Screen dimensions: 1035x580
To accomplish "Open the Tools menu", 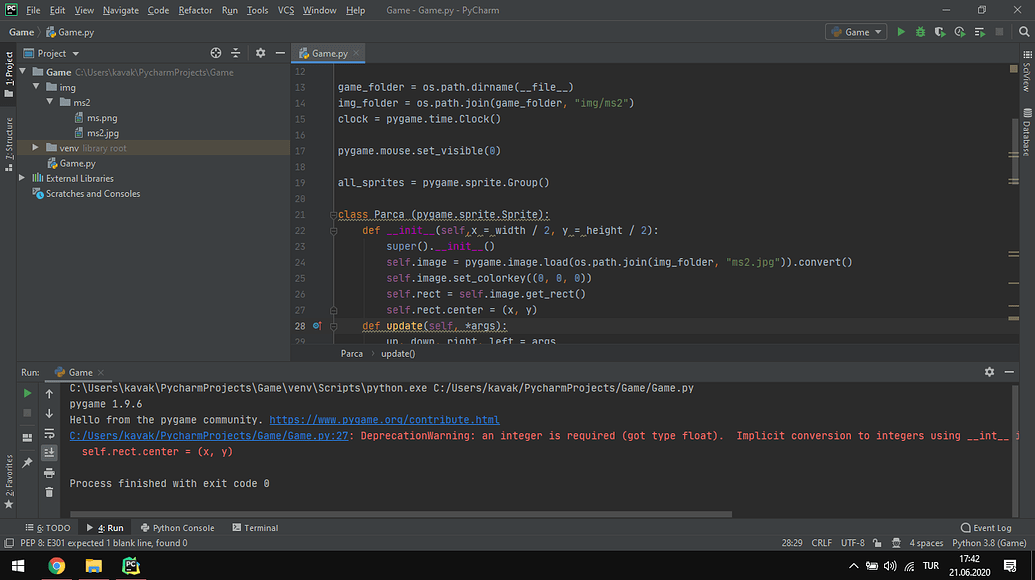I will click(x=257, y=10).
